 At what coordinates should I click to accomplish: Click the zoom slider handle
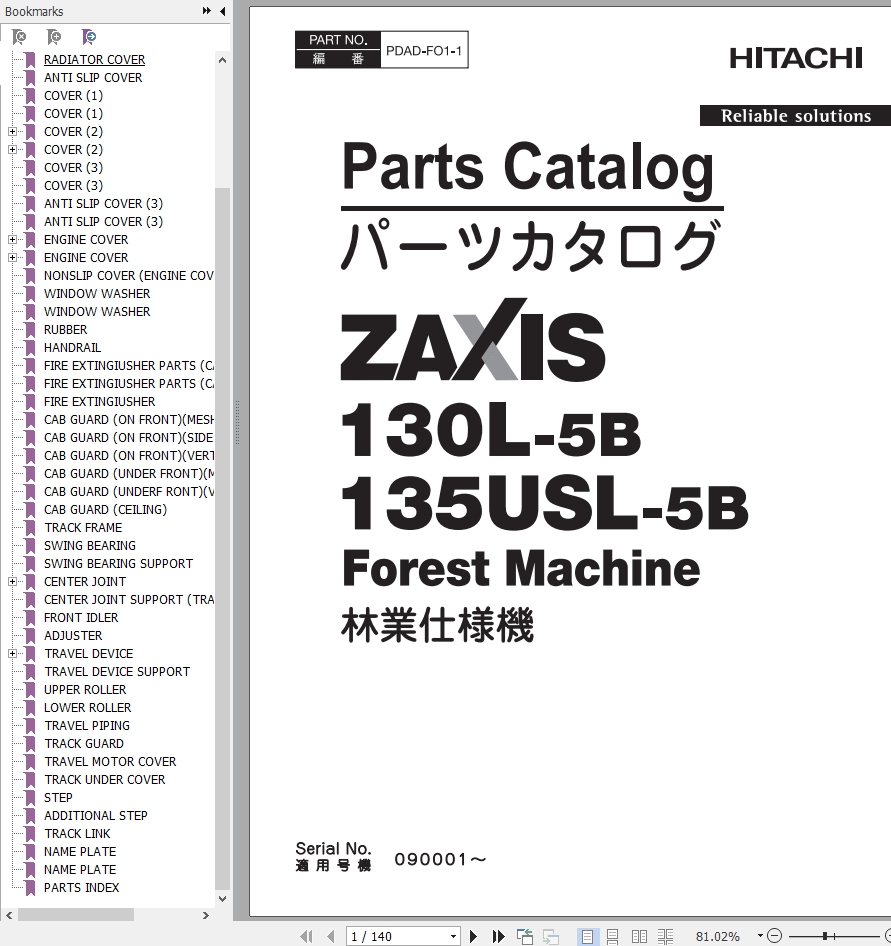(825, 936)
